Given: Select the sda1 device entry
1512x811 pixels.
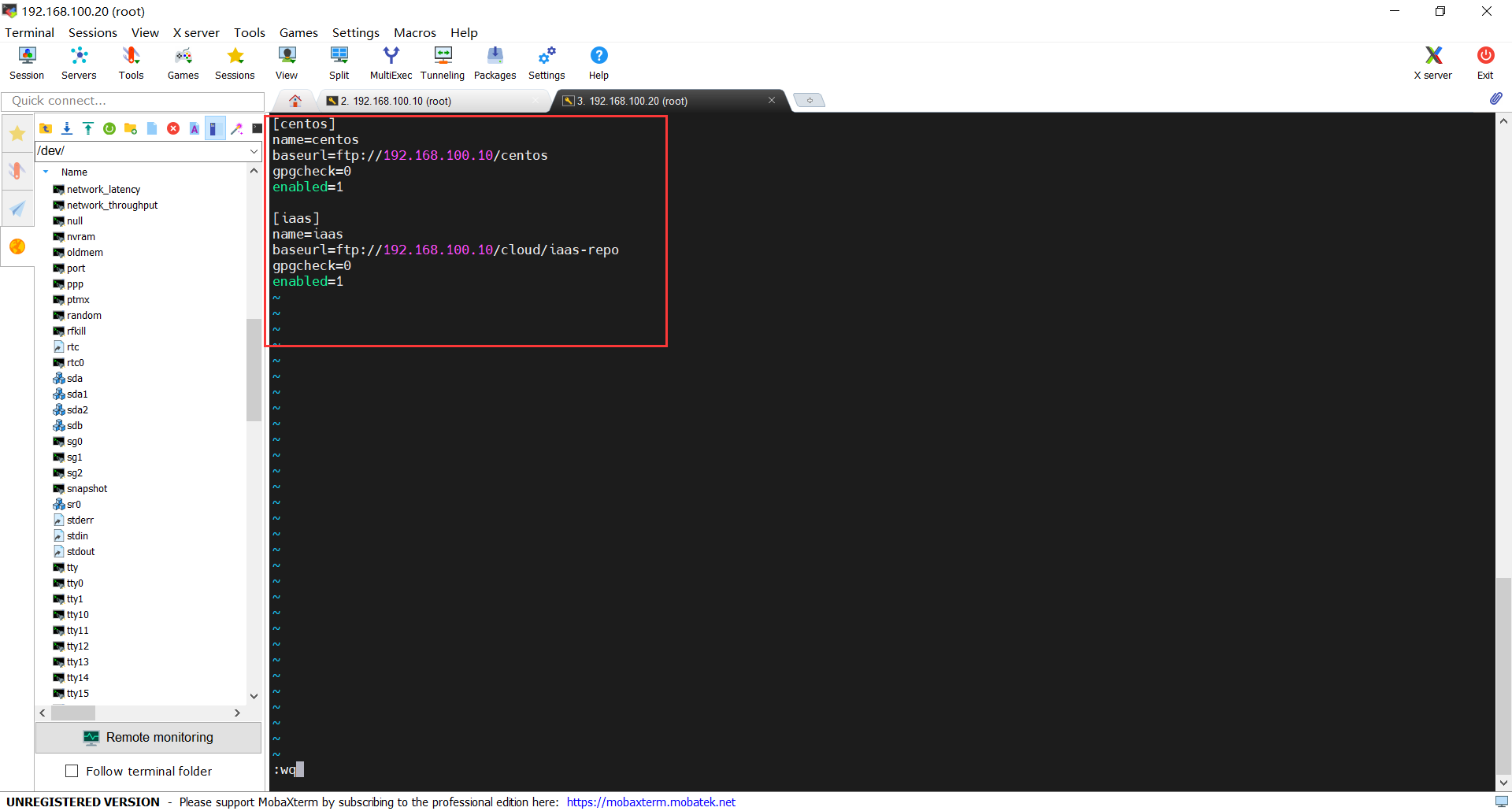Looking at the screenshot, I should [77, 394].
